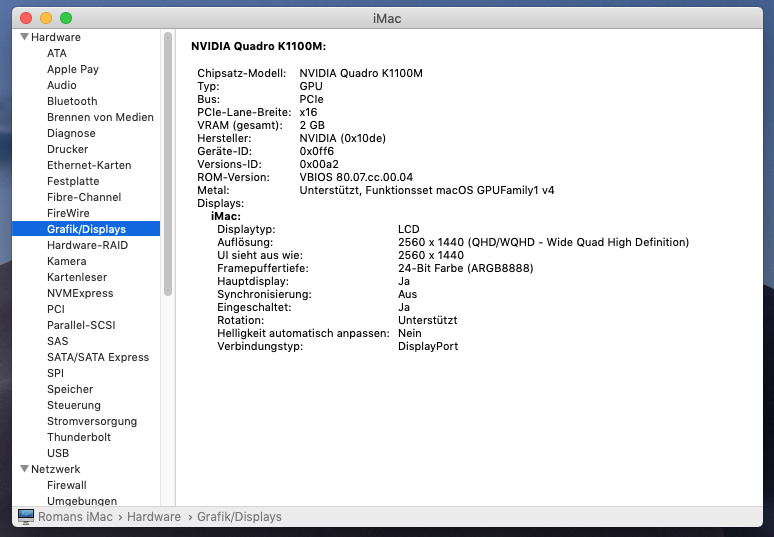The image size is (774, 537).
Task: Show Kartenleser information
Action: pos(77,277)
